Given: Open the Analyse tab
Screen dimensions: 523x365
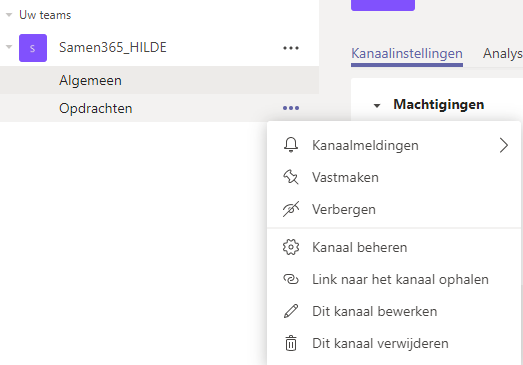Looking at the screenshot, I should pos(503,53).
